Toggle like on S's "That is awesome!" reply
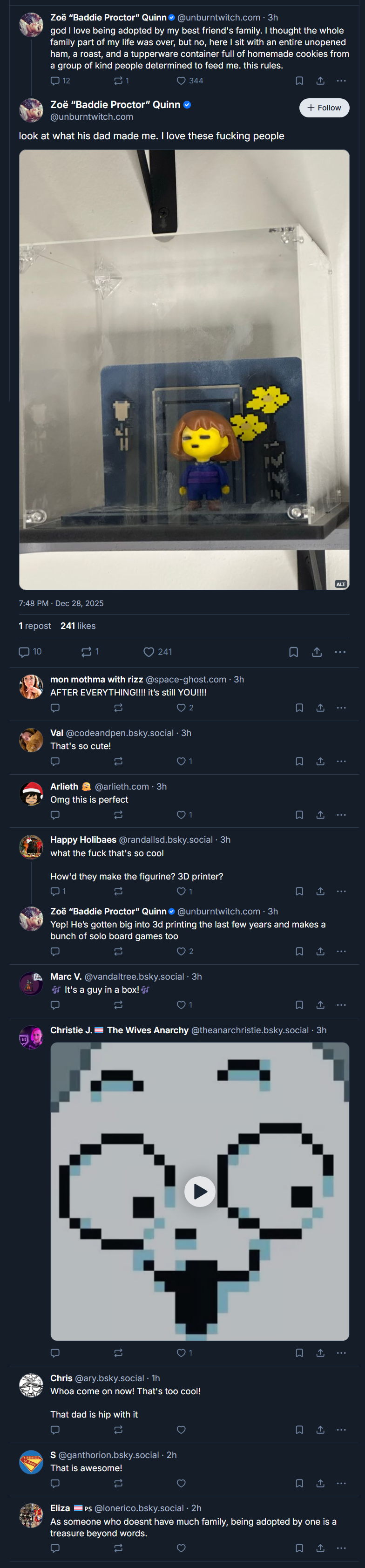The width and height of the screenshot is (365, 1568). click(x=181, y=1483)
